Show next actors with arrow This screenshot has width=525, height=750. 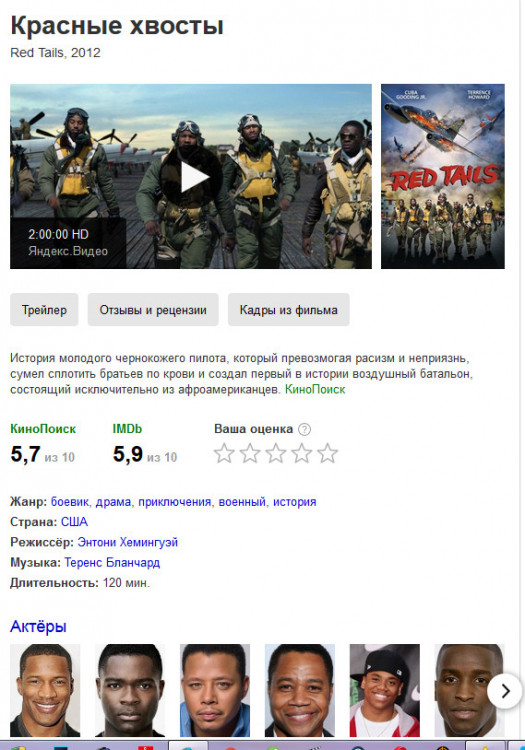[x=505, y=691]
